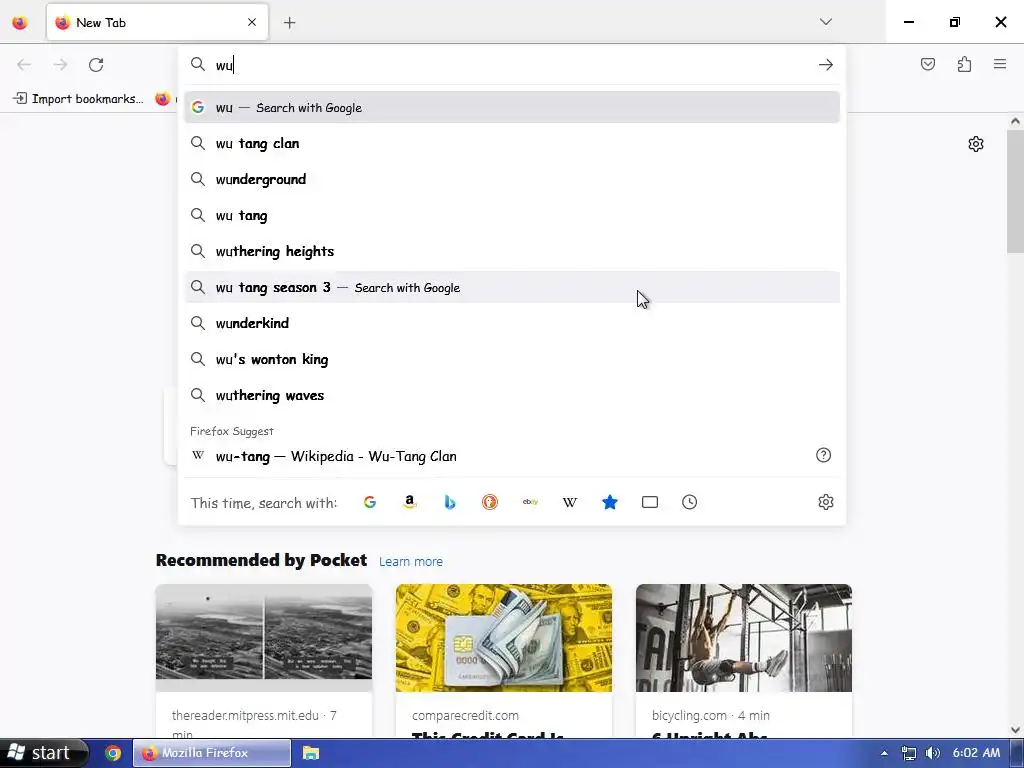This screenshot has height=768, width=1024.
Task: Open the Firefox application menu
Action: (x=1000, y=64)
